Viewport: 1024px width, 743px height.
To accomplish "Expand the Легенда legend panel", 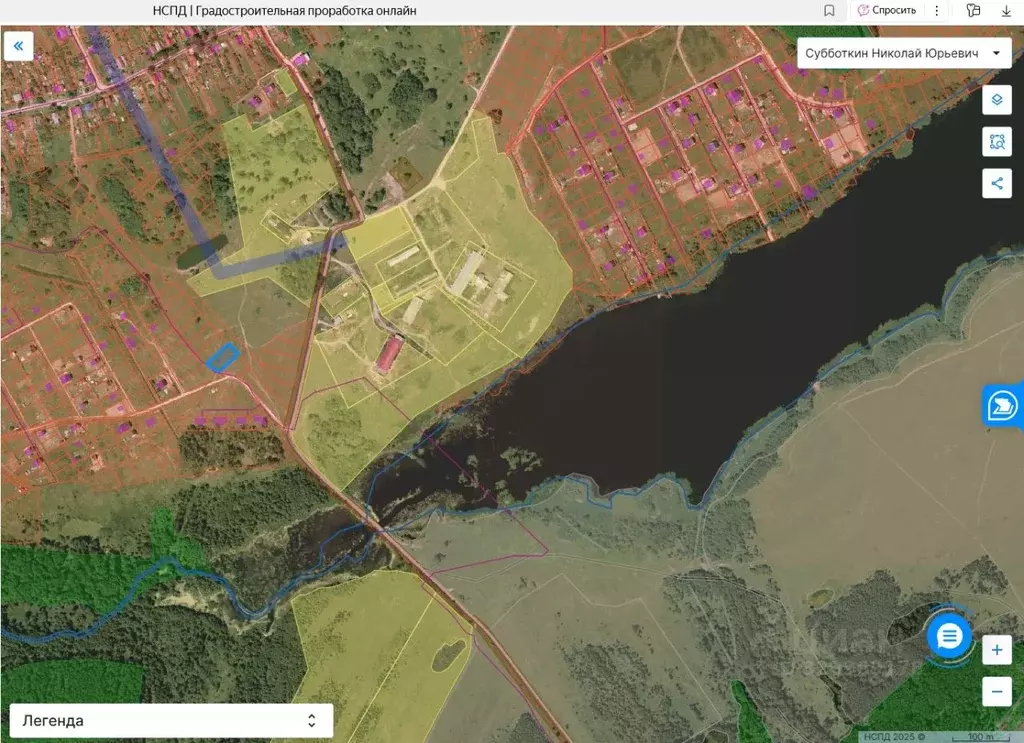I will [x=171, y=720].
